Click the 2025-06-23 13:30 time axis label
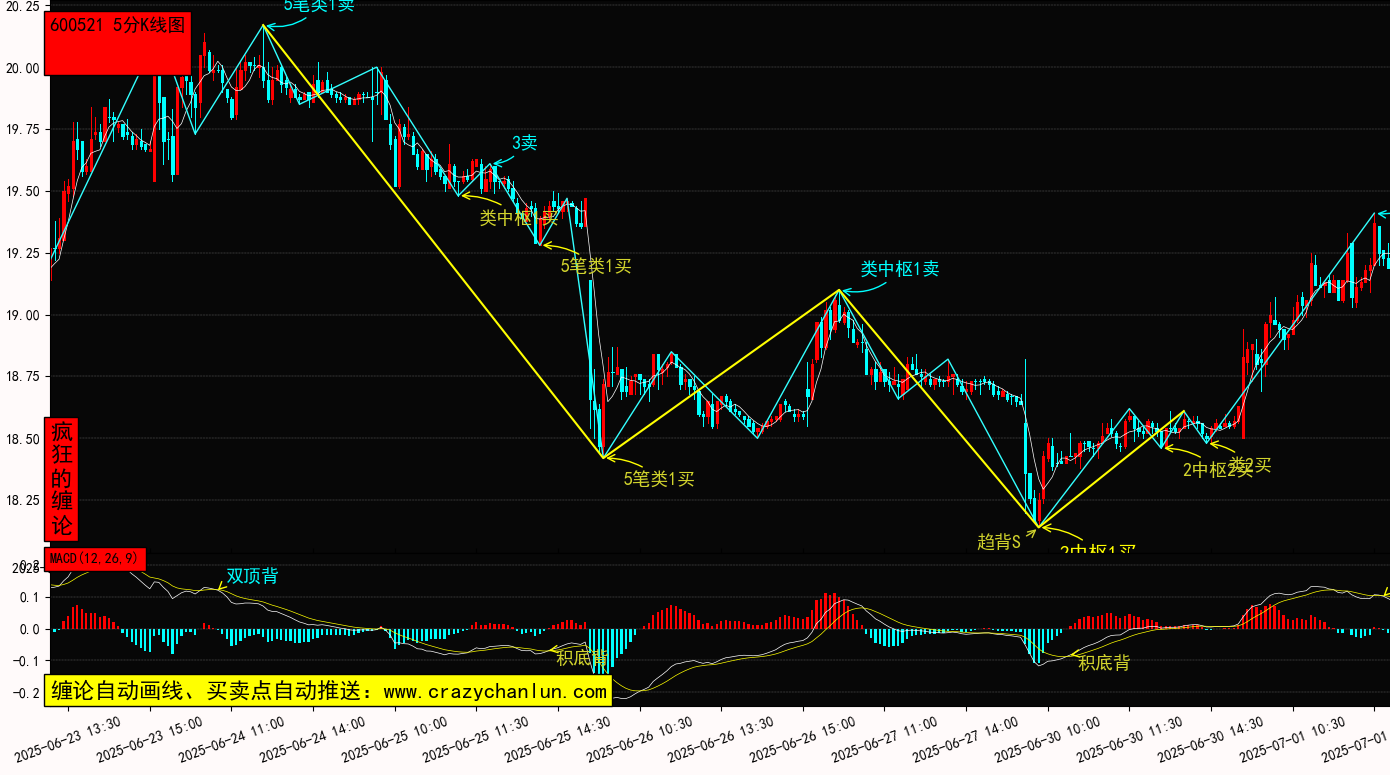The image size is (1390, 775). [68, 738]
